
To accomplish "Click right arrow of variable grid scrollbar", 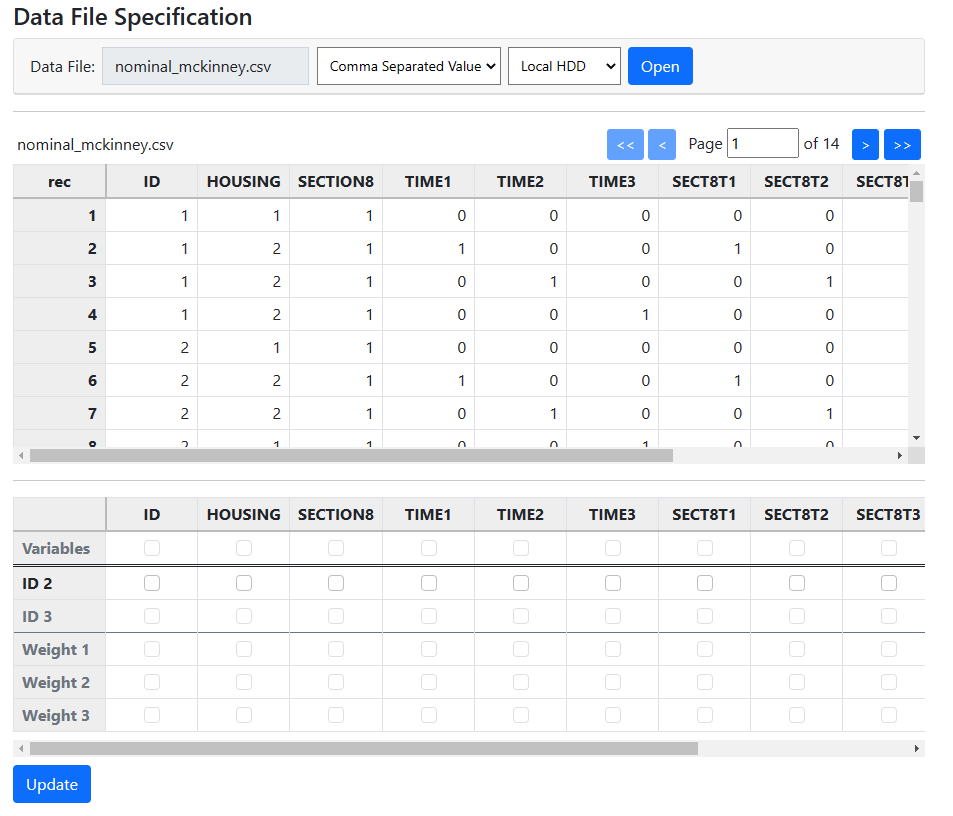I will [x=916, y=748].
